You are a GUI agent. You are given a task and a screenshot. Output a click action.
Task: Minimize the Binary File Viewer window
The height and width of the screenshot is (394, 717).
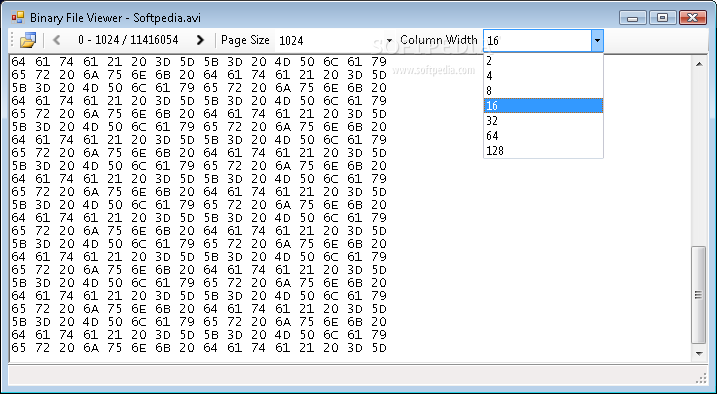point(633,18)
